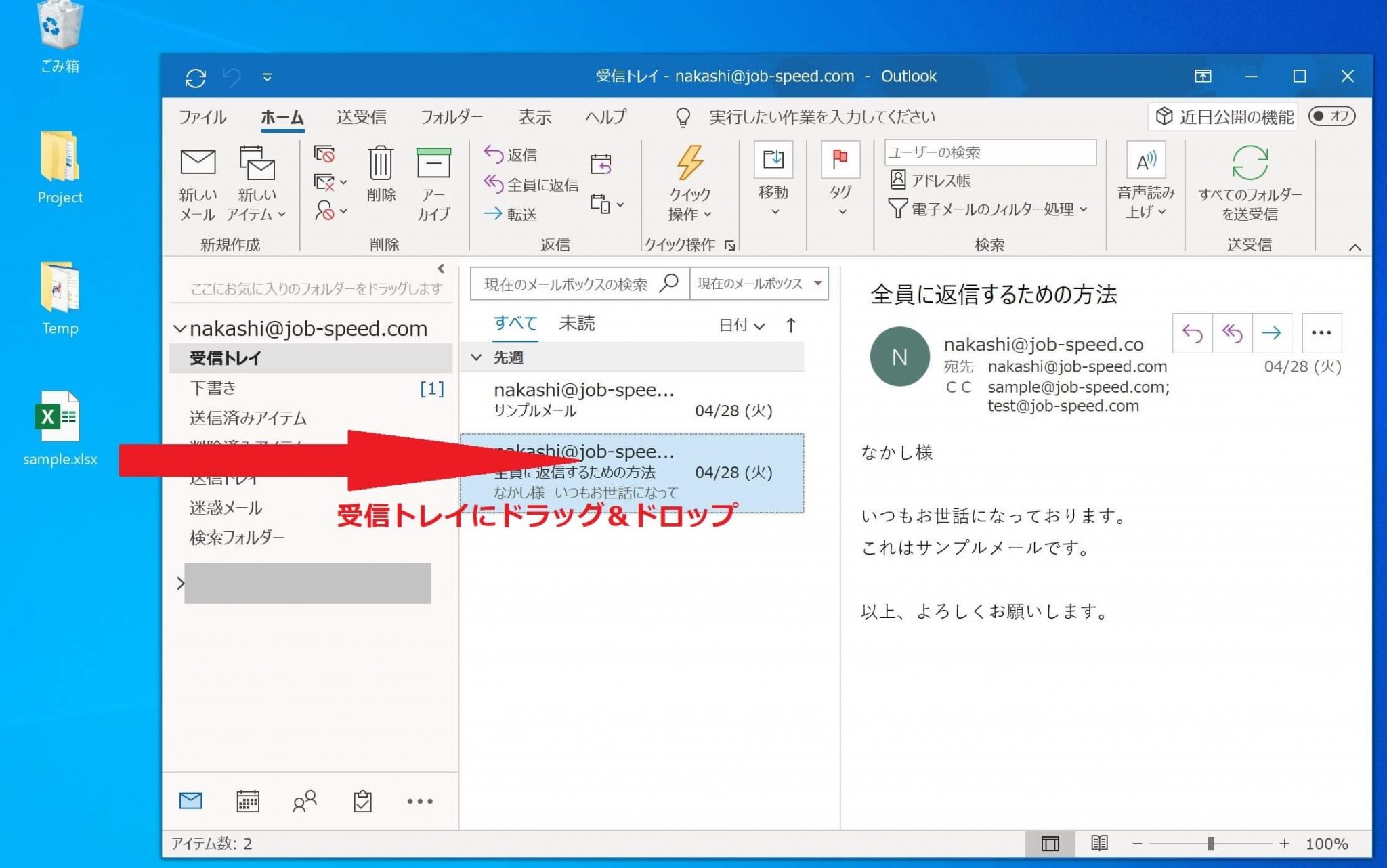Reverse sort order with the up arrow
This screenshot has width=1387, height=868.
[790, 326]
